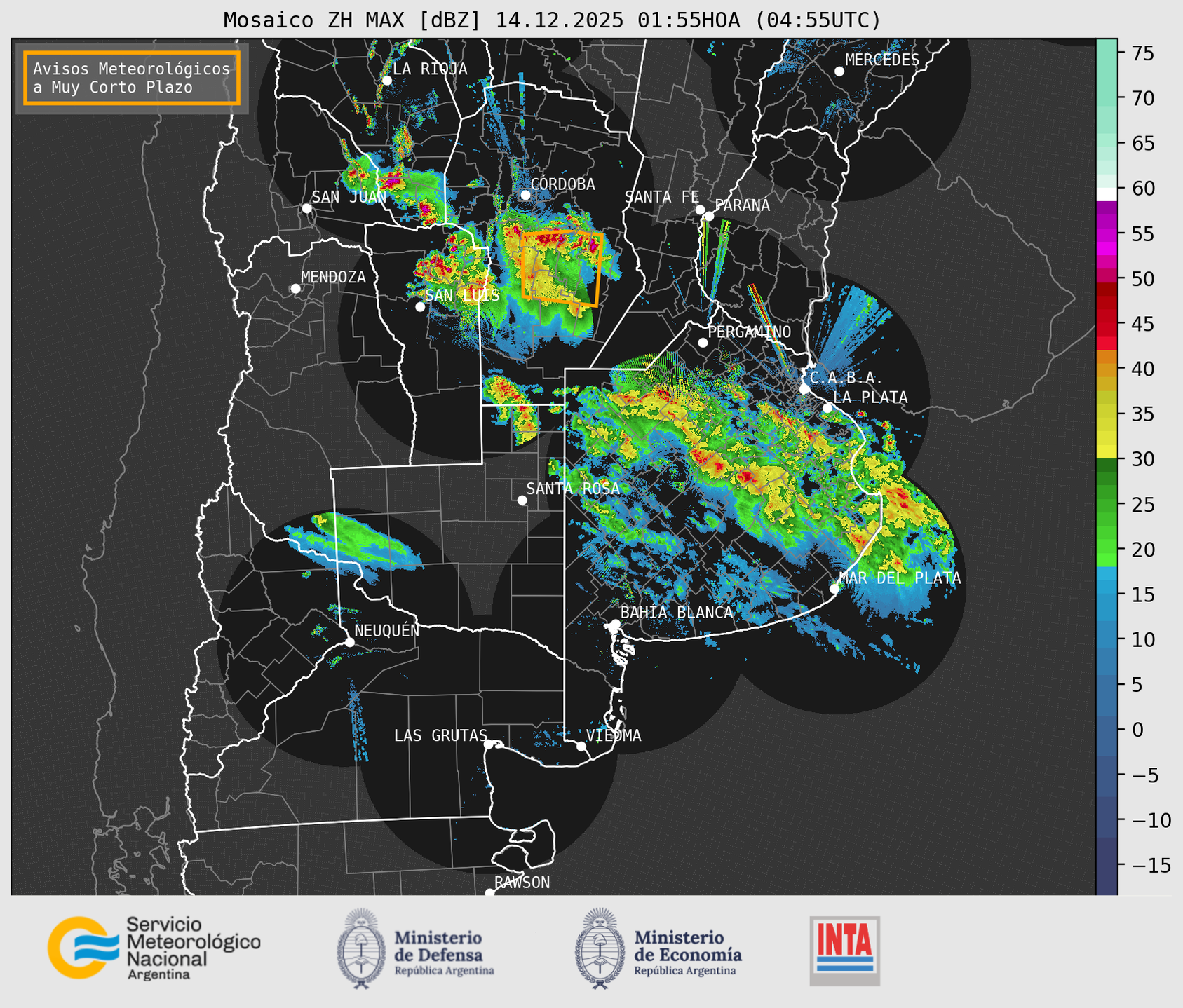Click the white dot marker for Santa Rosa
The image size is (1183, 1008).
pos(522,500)
